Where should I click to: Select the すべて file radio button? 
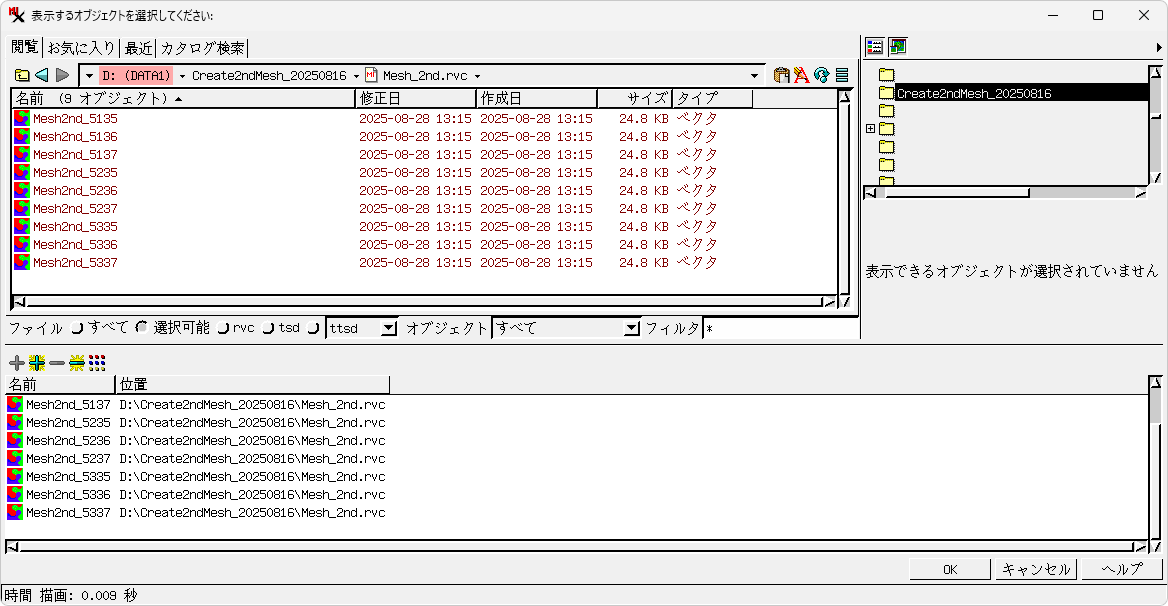point(77,328)
